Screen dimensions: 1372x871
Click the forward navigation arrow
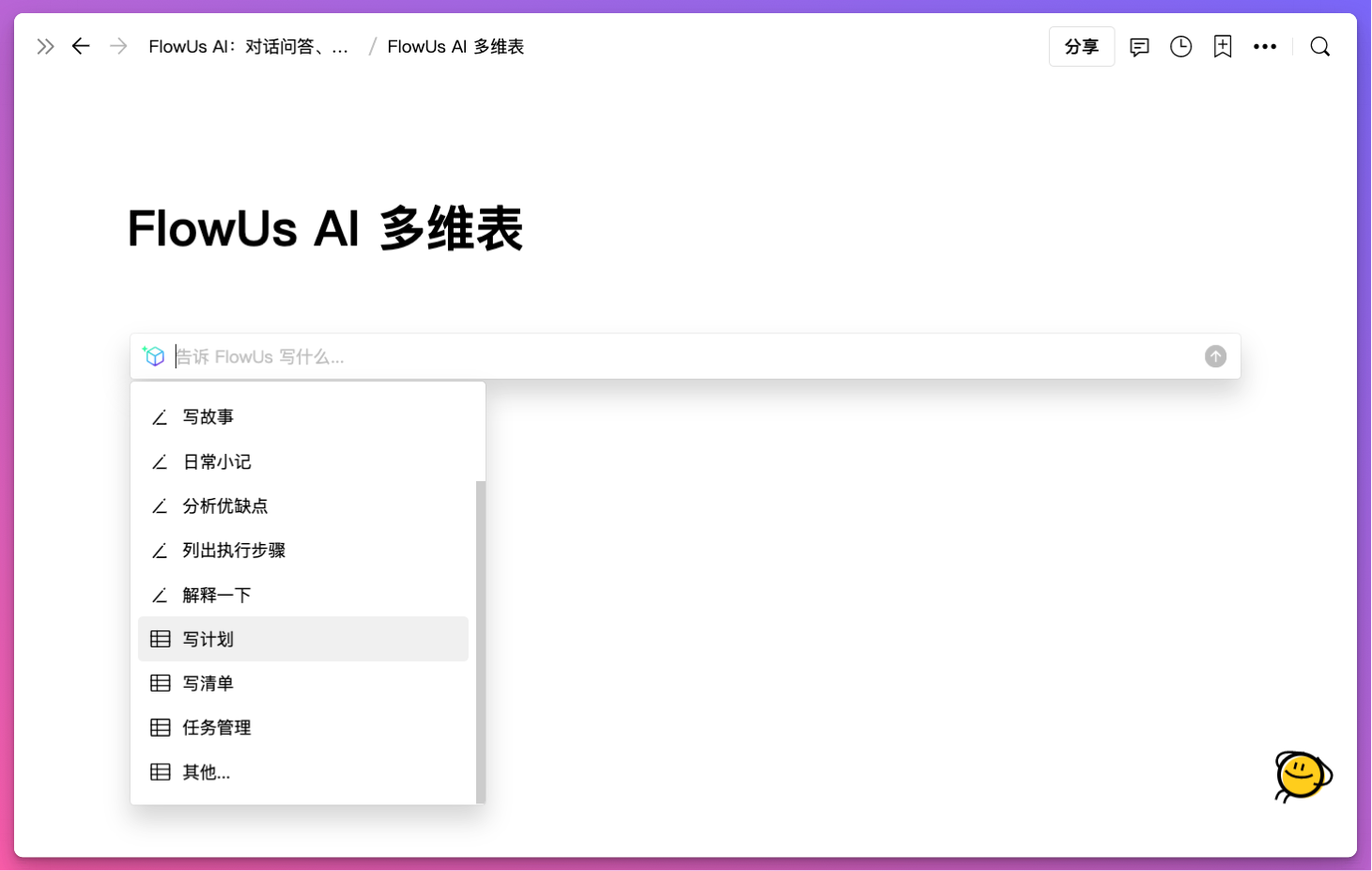pyautogui.click(x=118, y=46)
